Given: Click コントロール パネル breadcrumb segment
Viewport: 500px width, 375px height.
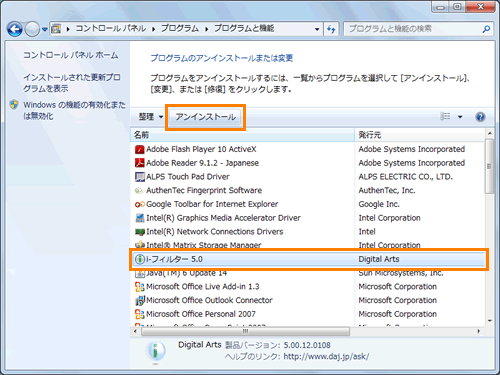Looking at the screenshot, I should coord(110,29).
